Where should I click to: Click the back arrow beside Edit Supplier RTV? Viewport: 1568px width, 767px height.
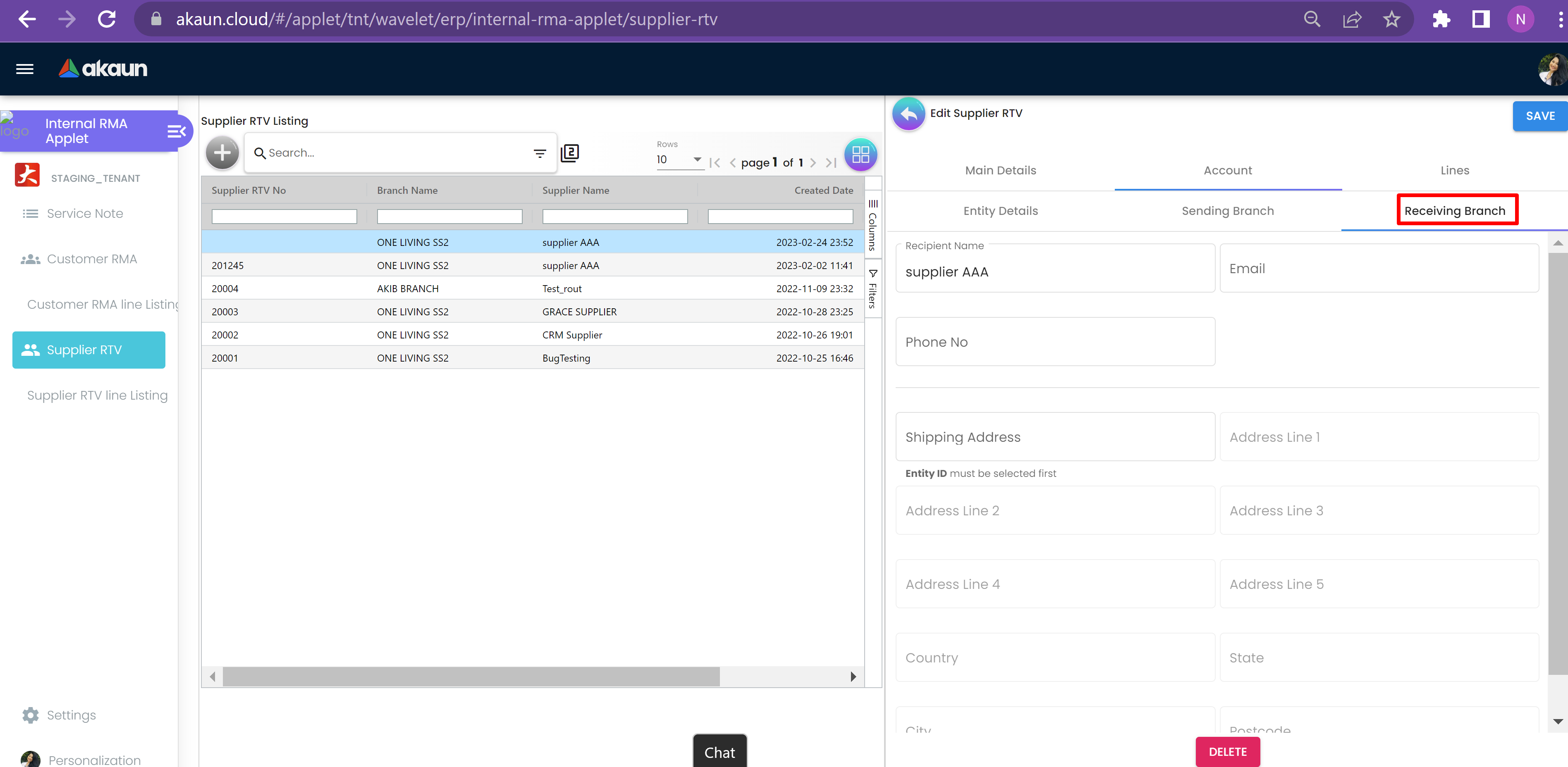(908, 114)
